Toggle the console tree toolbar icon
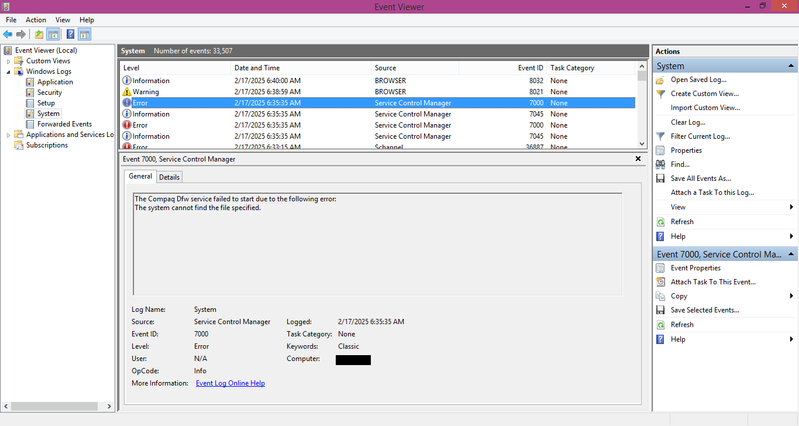The height and width of the screenshot is (426, 799). 53,34
